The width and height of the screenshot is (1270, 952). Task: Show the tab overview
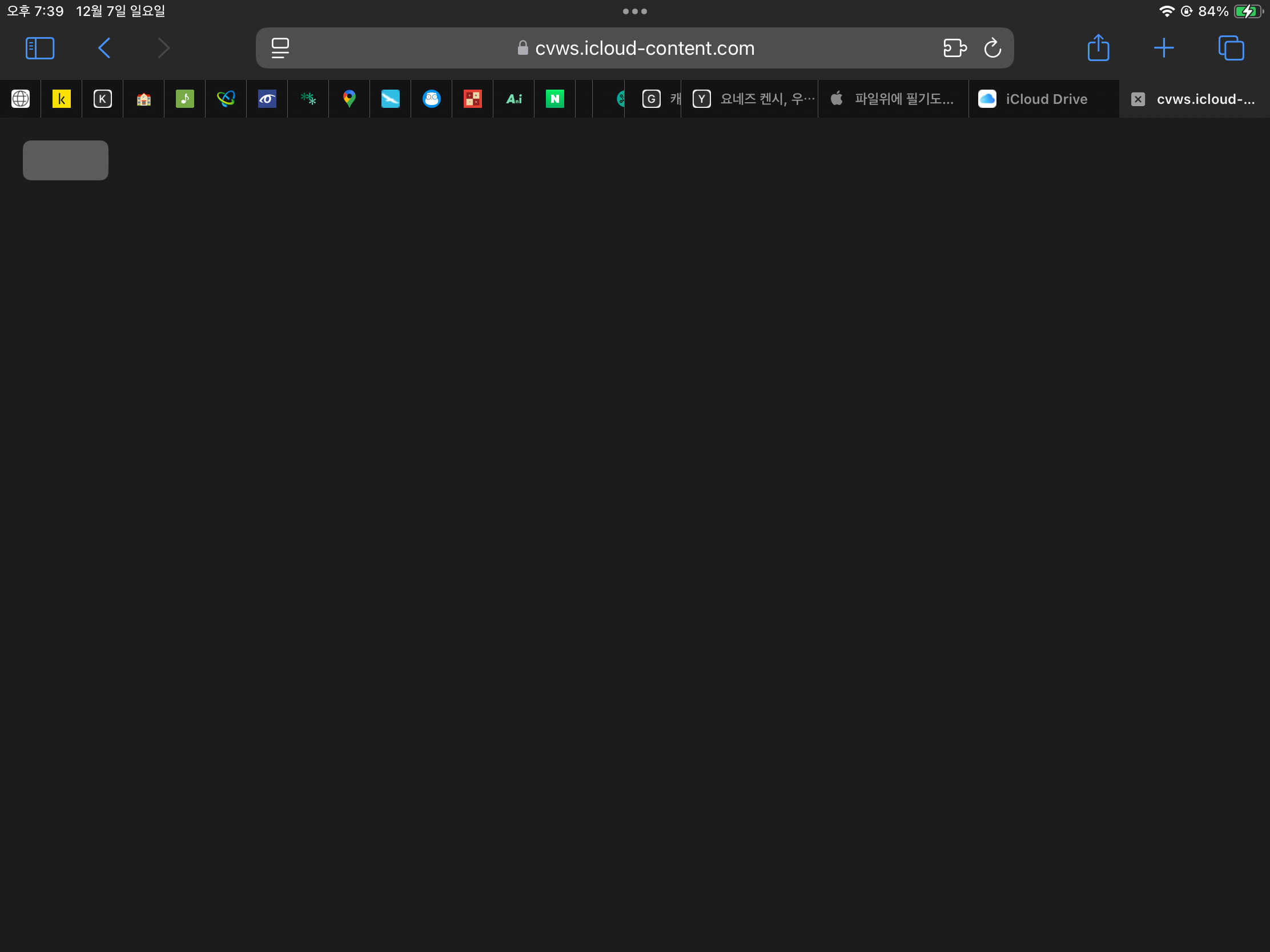point(1231,48)
